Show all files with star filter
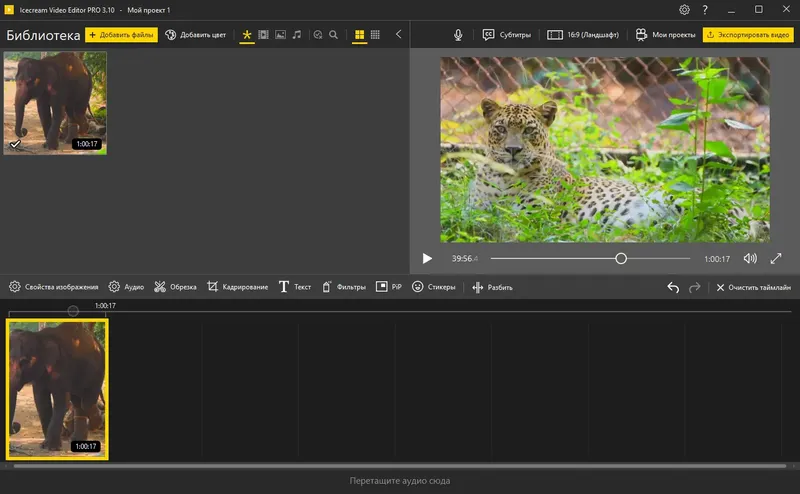800x494 pixels. pyautogui.click(x=247, y=34)
